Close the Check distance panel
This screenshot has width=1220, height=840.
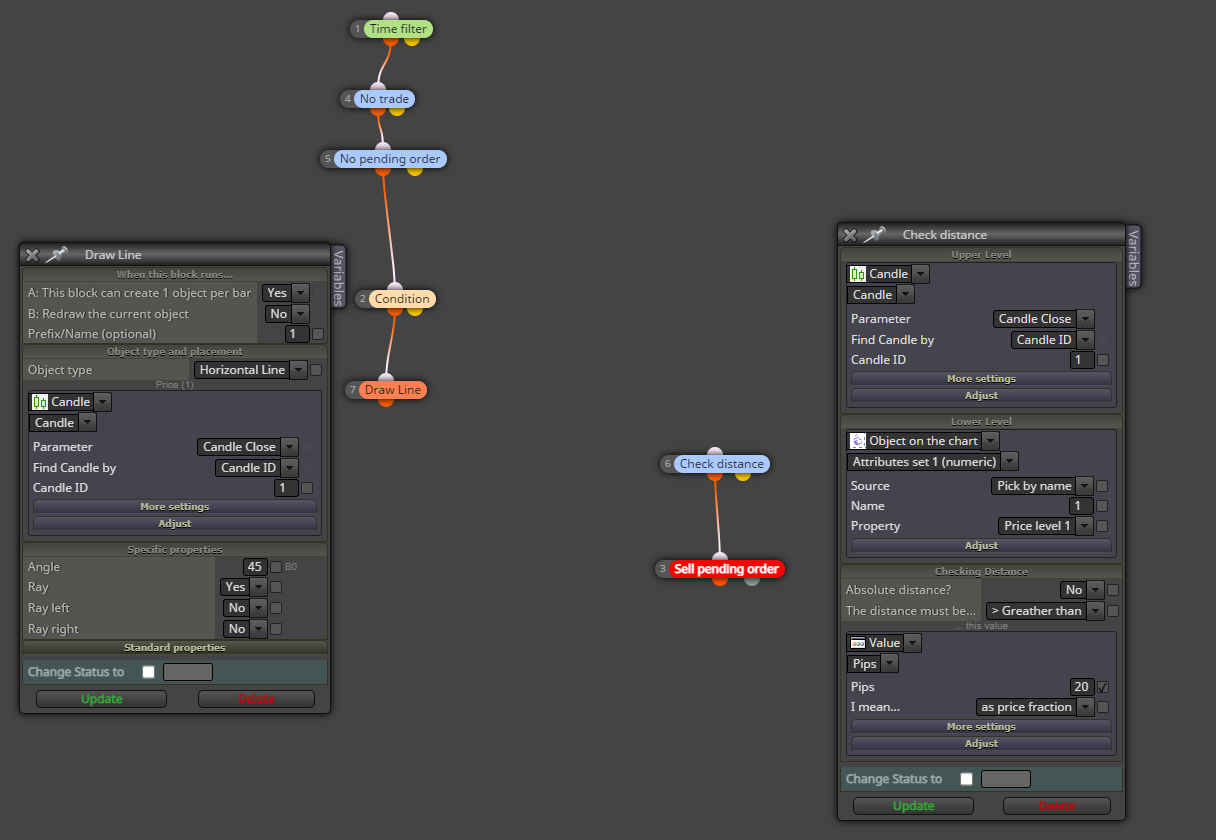(x=850, y=235)
